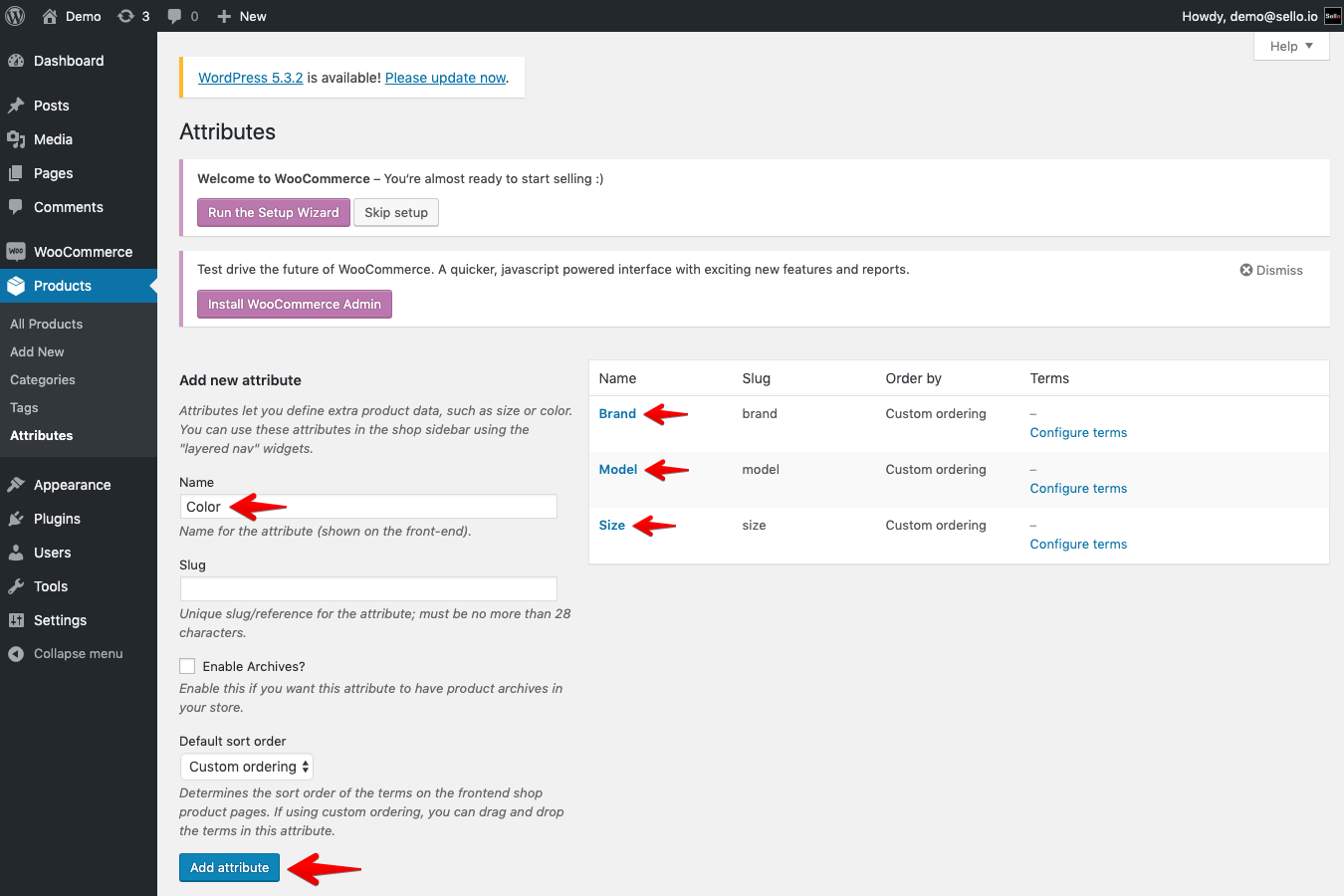Expand the Help dropdown tab
The height and width of the screenshot is (896, 1344).
tap(1291, 46)
